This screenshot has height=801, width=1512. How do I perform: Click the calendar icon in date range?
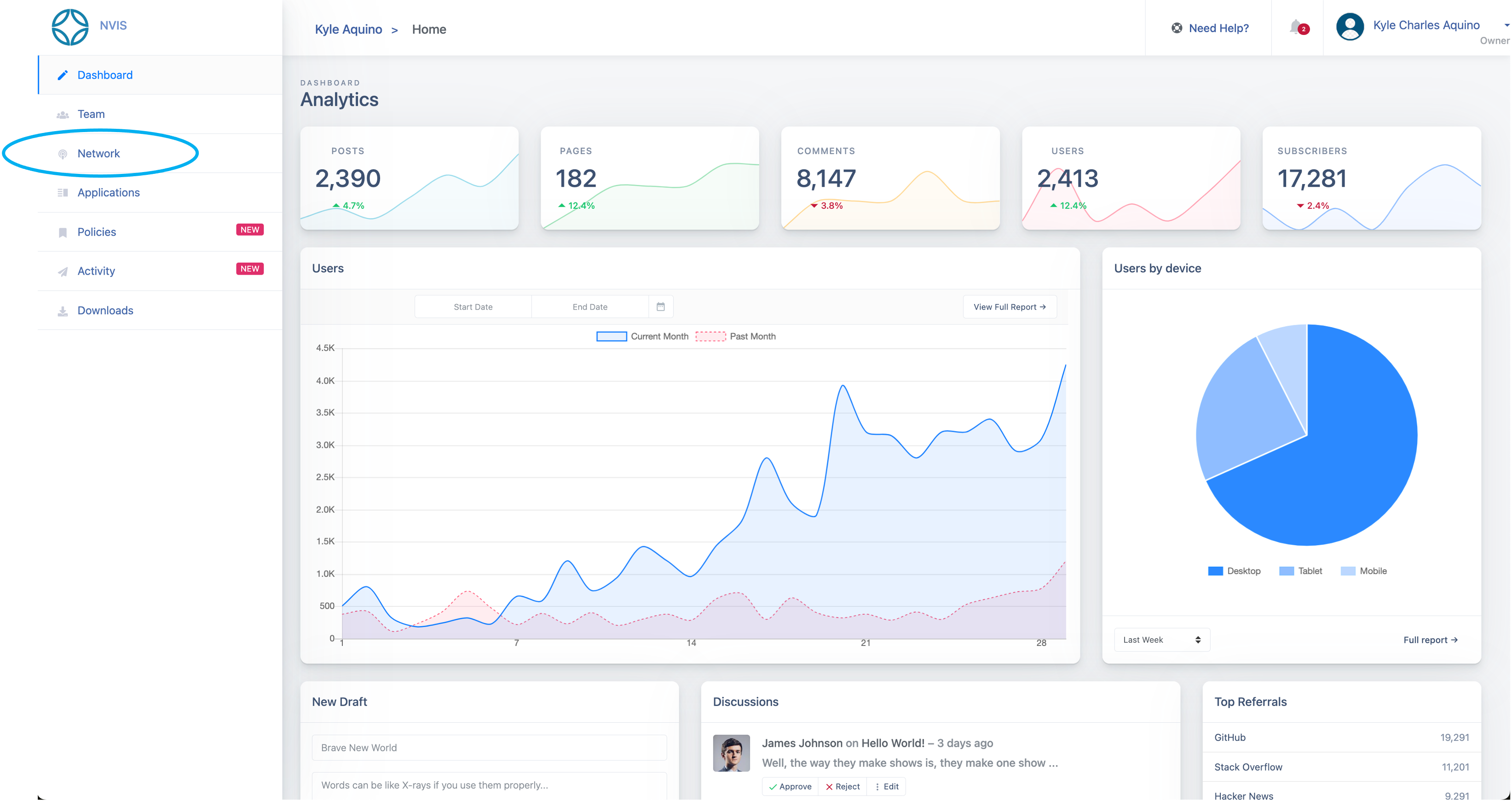pyautogui.click(x=660, y=306)
